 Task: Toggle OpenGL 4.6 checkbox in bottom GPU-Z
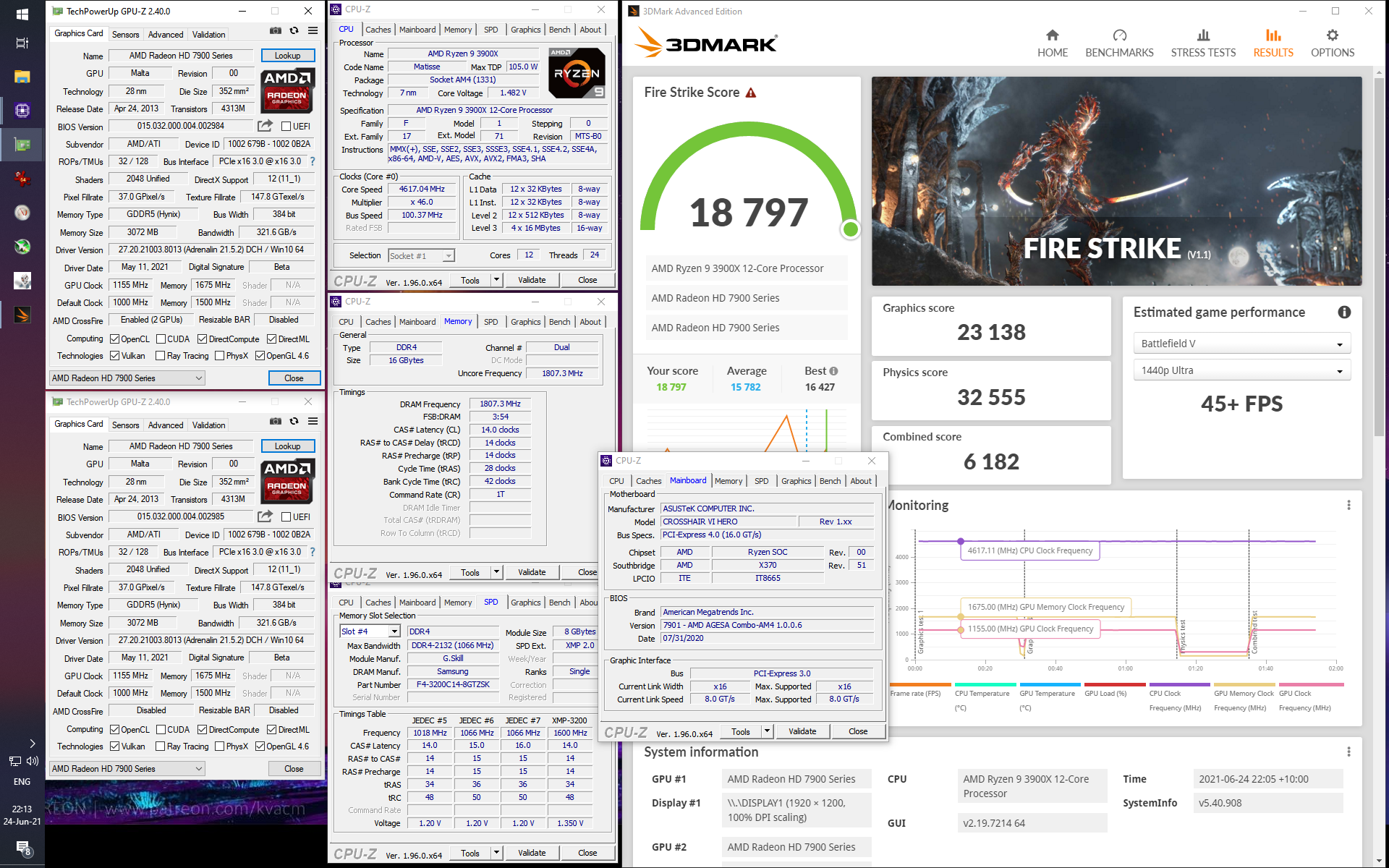[x=260, y=746]
